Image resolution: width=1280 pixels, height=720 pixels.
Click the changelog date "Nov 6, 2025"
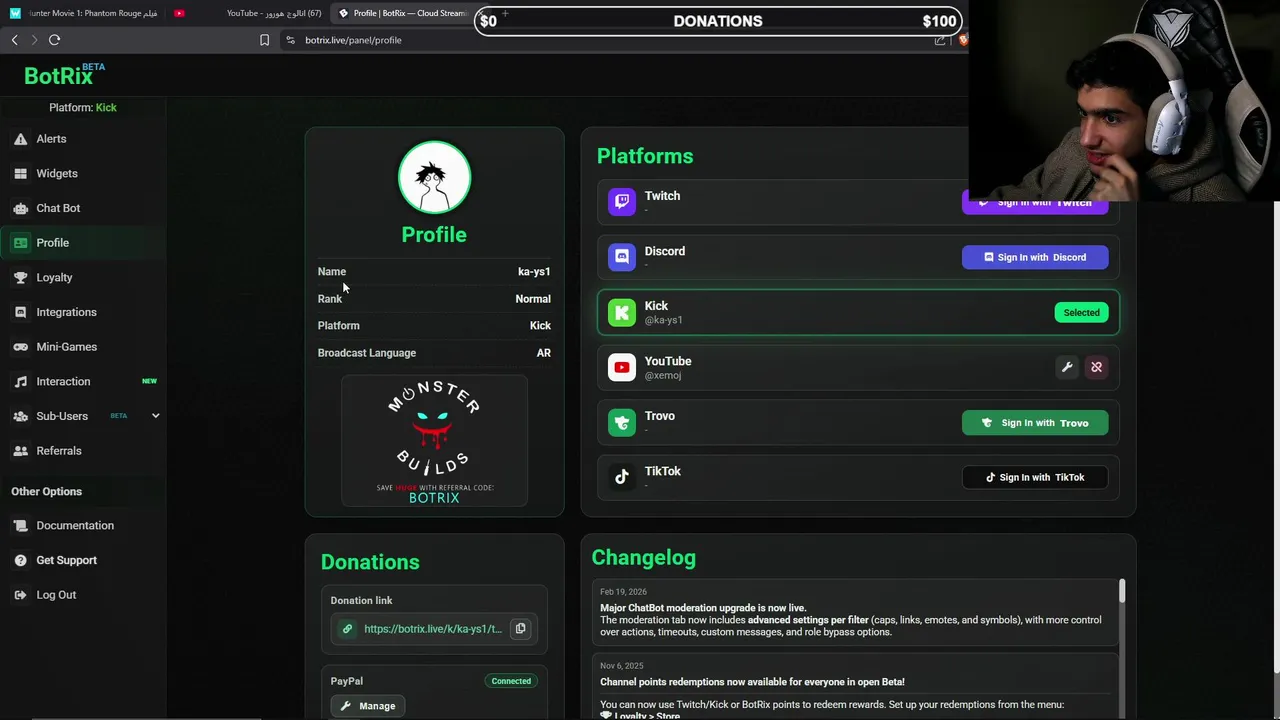coord(622,666)
